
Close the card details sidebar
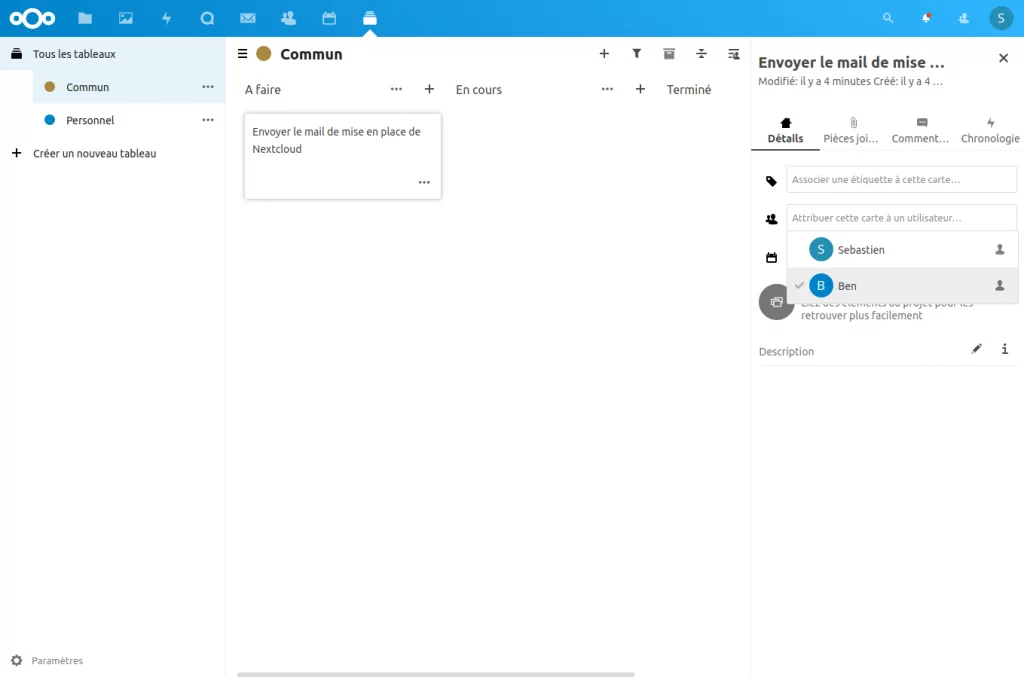pyautogui.click(x=1004, y=58)
